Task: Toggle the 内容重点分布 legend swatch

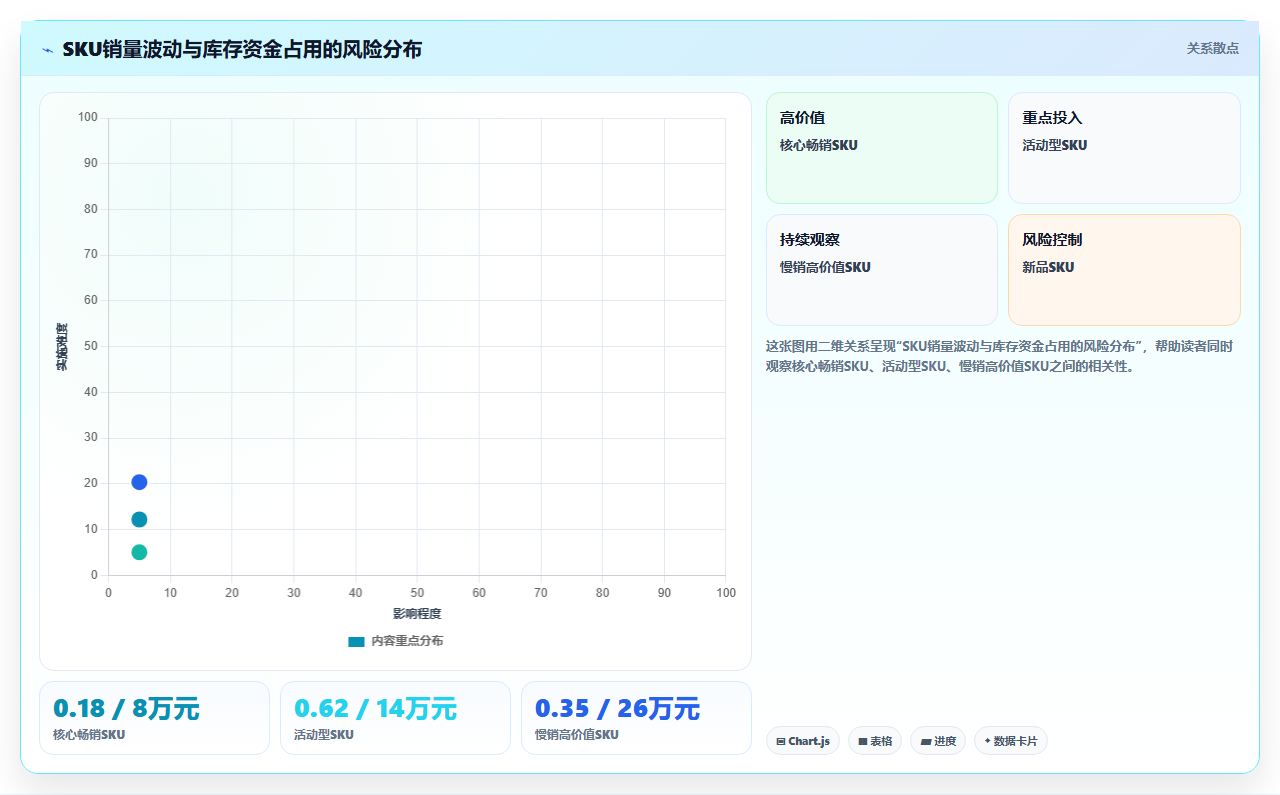Action: (356, 641)
